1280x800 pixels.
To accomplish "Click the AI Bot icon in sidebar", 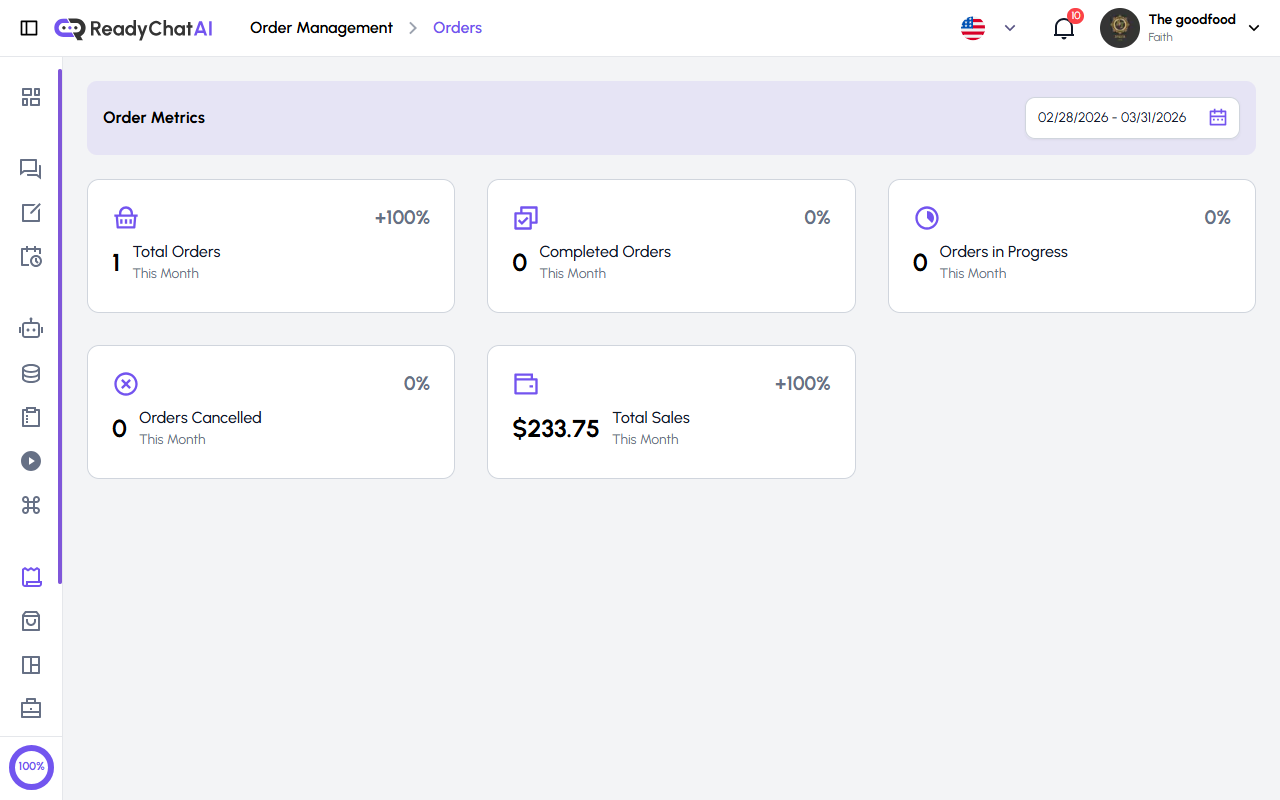I will pyautogui.click(x=31, y=328).
